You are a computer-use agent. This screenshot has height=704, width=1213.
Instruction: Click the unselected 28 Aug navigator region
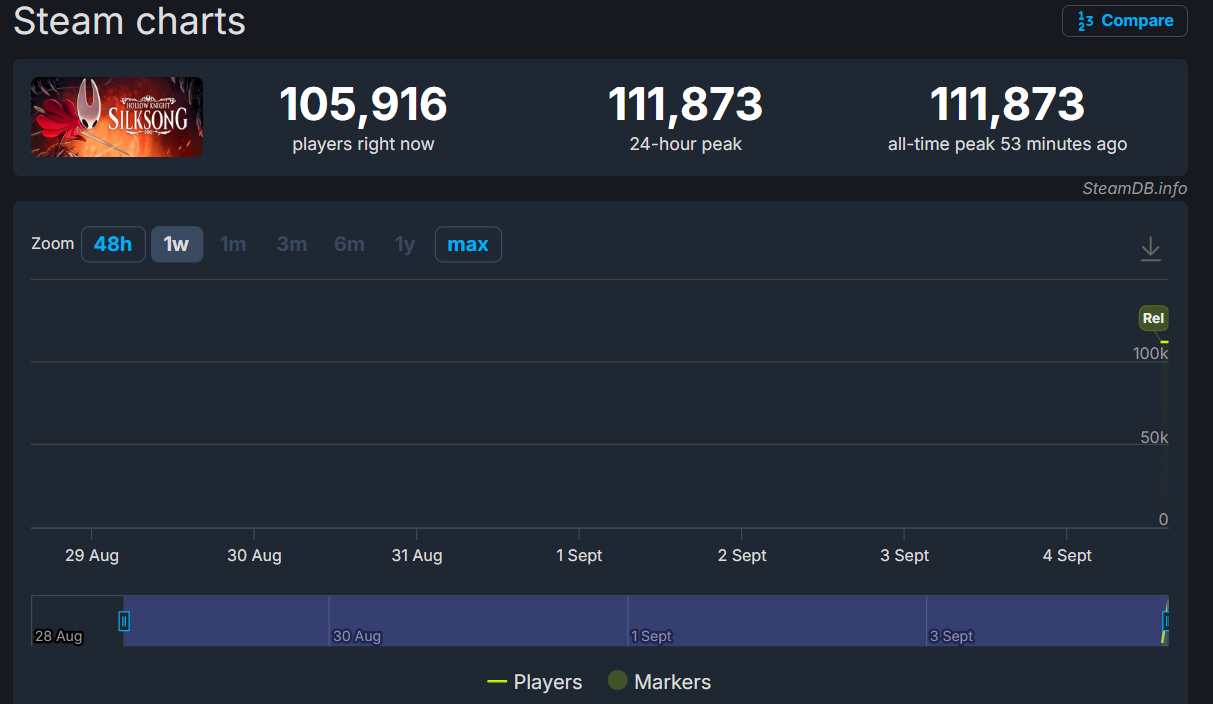pyautogui.click(x=75, y=615)
